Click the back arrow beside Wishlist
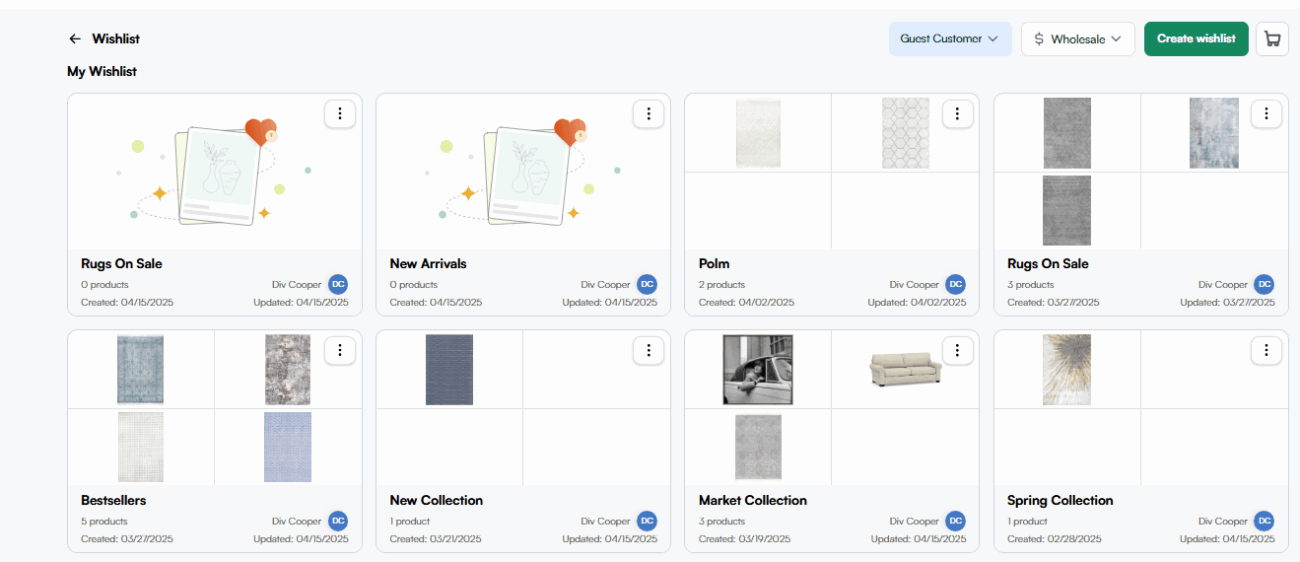The image size is (1300, 562). coord(75,39)
